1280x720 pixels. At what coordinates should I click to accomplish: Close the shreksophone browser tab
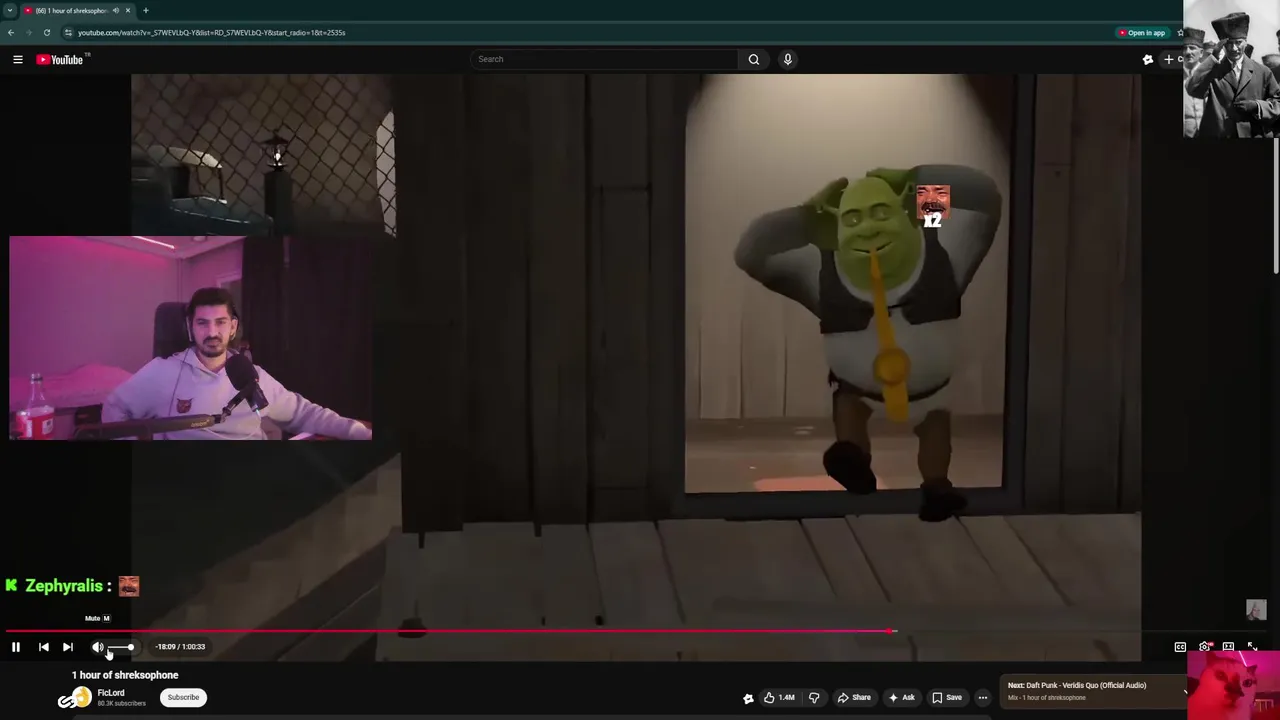(127, 10)
